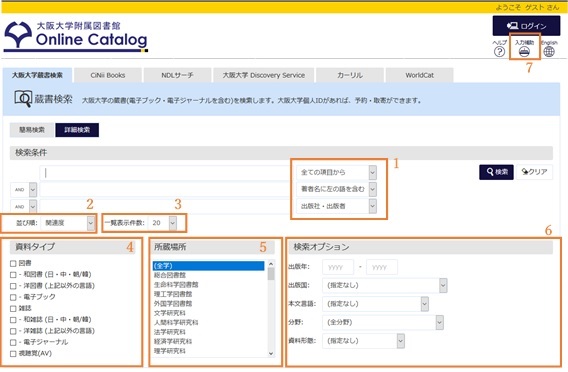Check the 洋雑誌 (上記以外の言語) checkbox
The height and width of the screenshot is (372, 568).
tap(13, 331)
